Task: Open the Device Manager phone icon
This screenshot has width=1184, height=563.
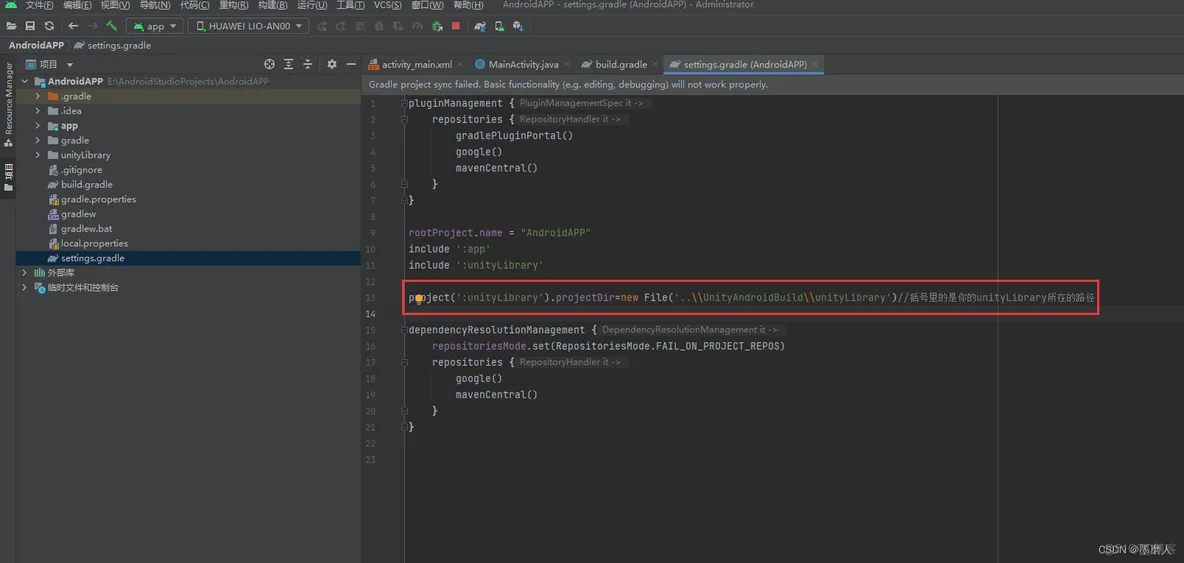Action: tap(499, 26)
